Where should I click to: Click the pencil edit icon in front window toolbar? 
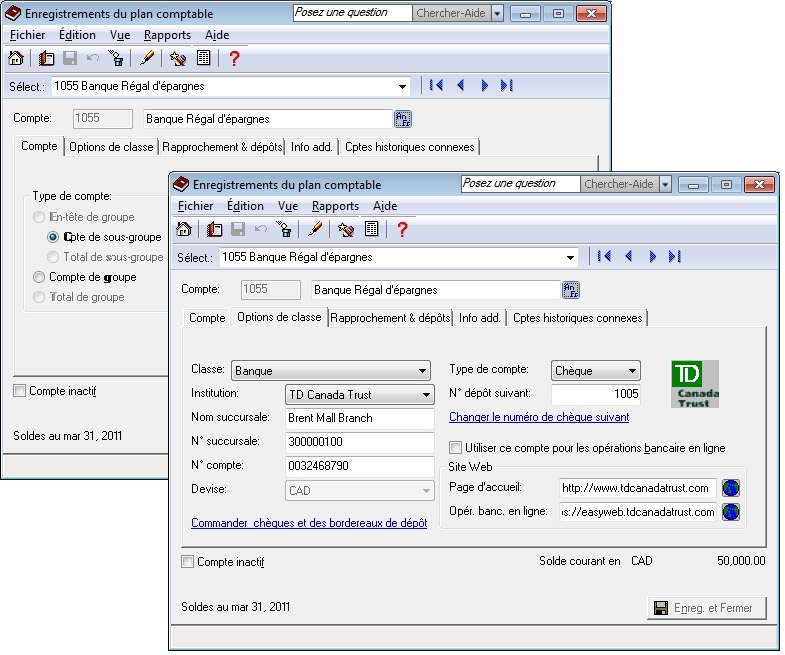[315, 229]
